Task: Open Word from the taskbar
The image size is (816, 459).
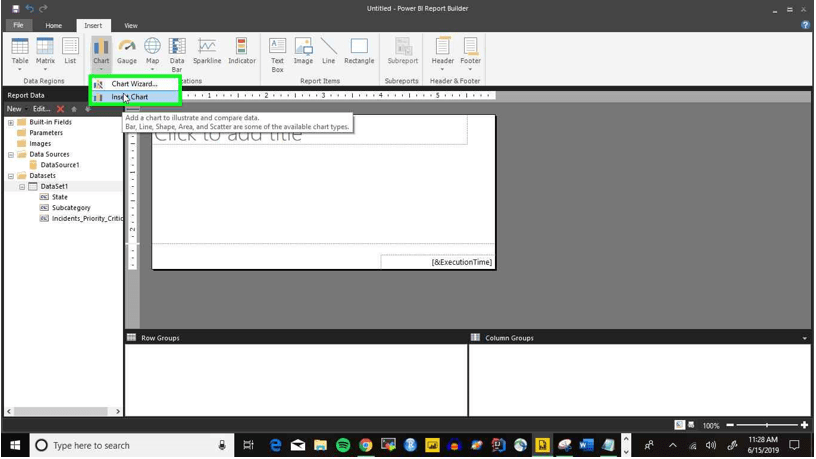Action: (x=586, y=445)
